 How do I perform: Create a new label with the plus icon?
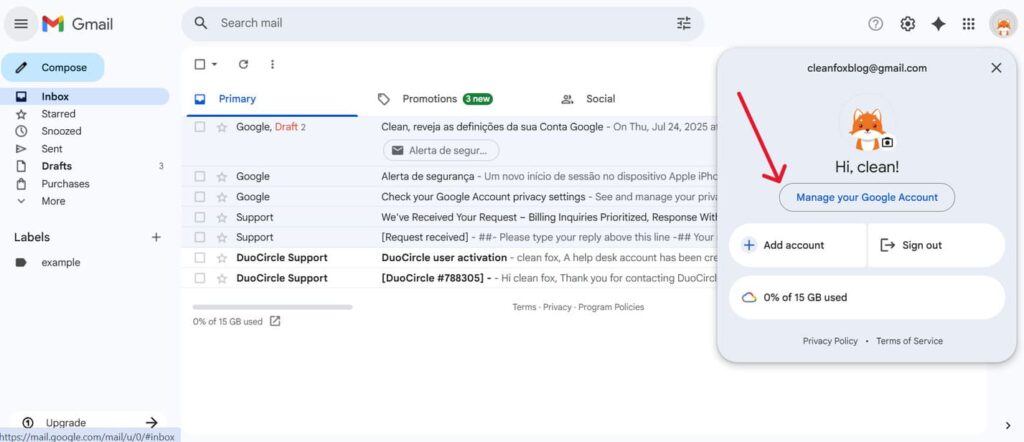[x=156, y=237]
